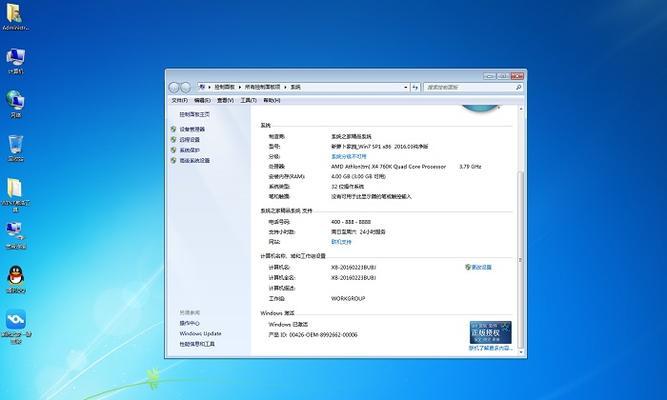Click the scrollbar down arrow
The width and height of the screenshot is (667, 400).
click(521, 352)
